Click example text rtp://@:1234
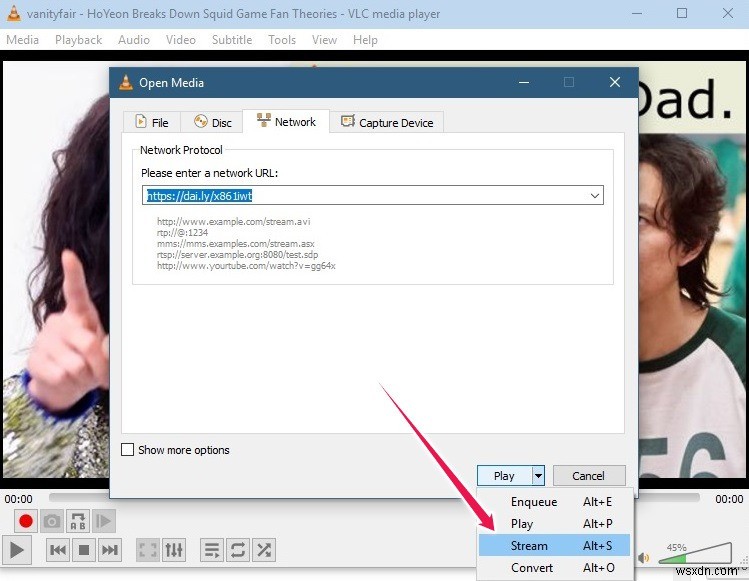 click(182, 233)
